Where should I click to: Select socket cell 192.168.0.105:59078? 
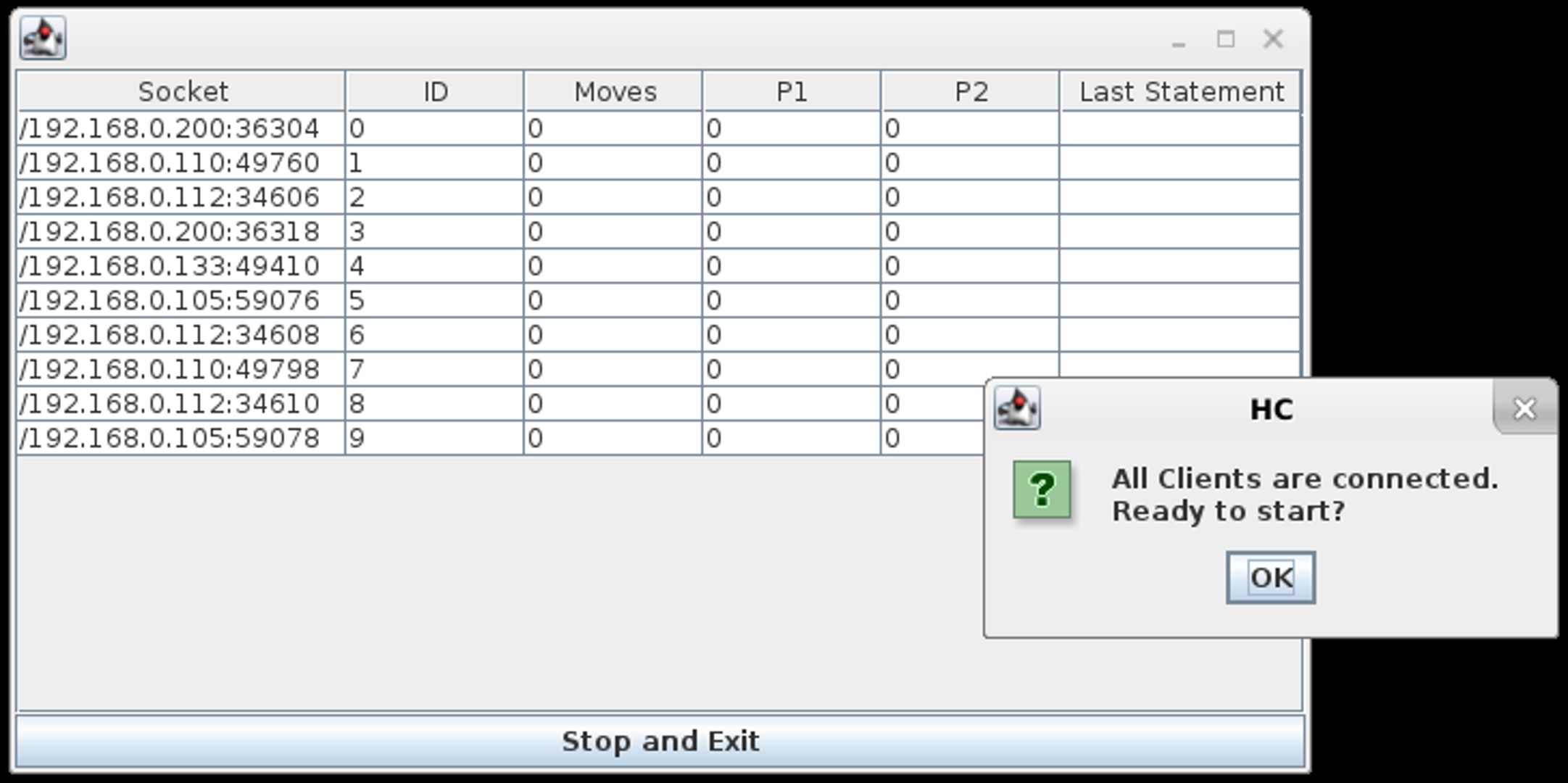pyautogui.click(x=170, y=438)
